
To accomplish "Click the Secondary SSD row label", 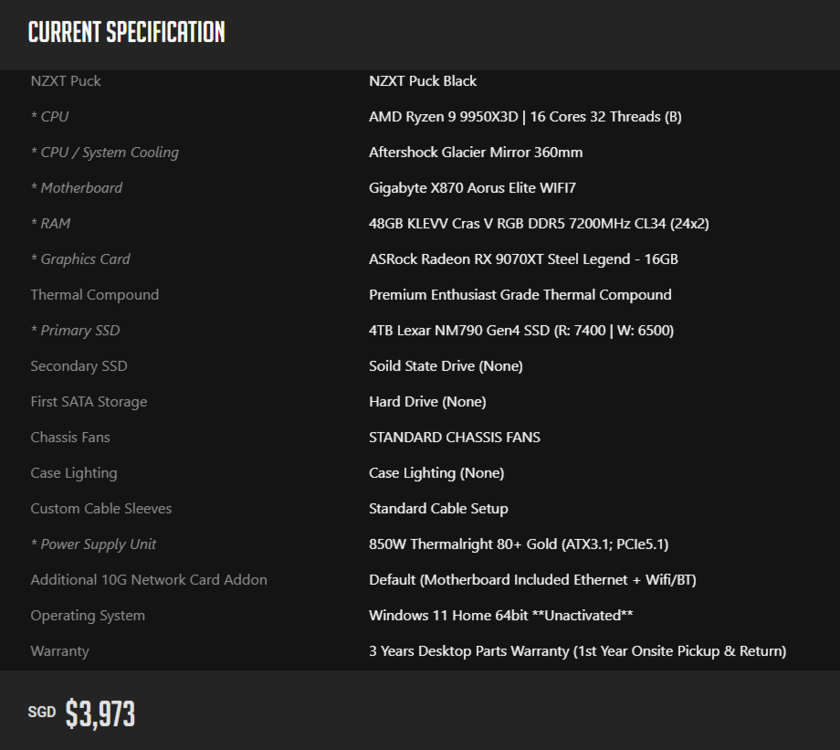I will [x=79, y=366].
